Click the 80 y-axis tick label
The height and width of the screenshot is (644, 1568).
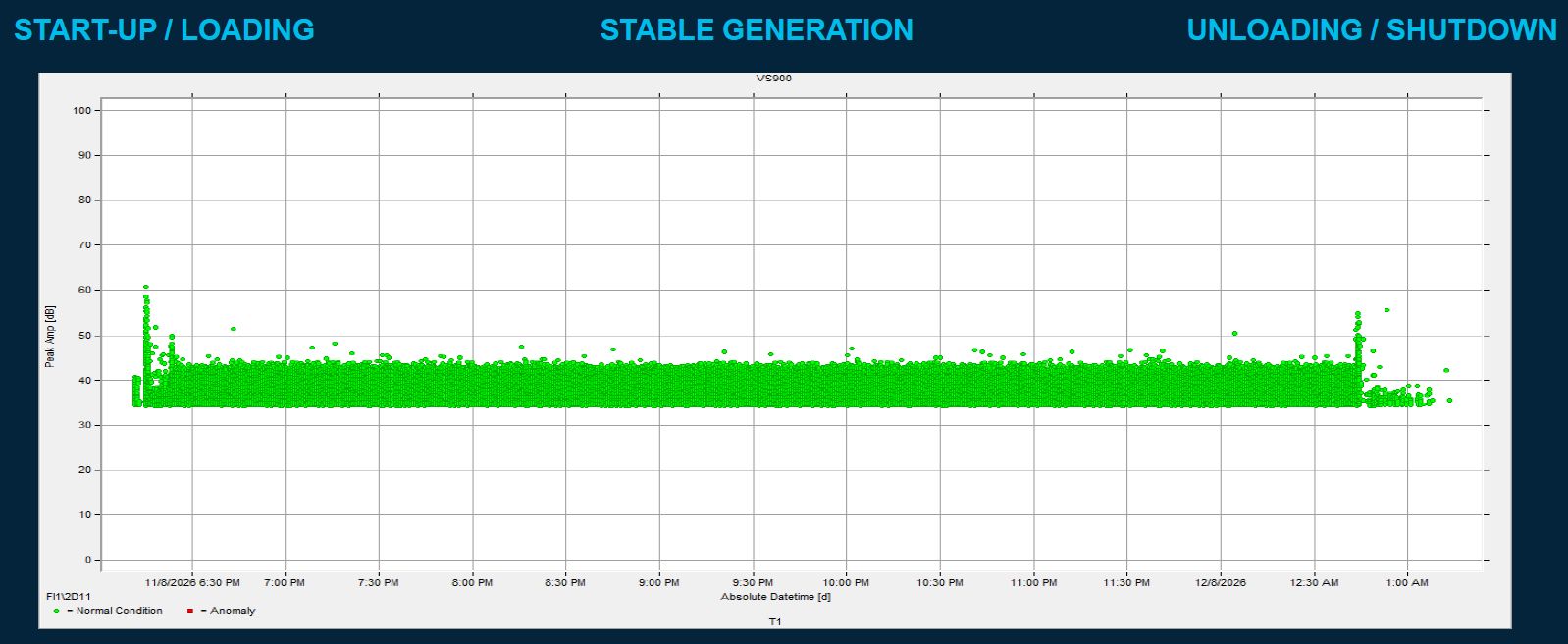tap(84, 200)
